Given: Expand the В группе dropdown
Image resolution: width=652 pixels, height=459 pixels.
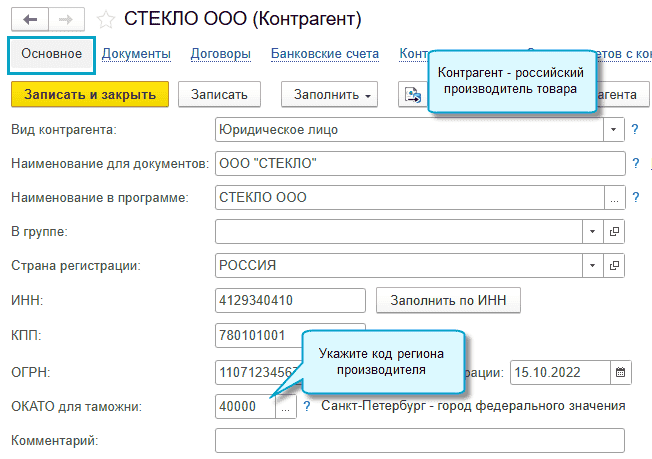Looking at the screenshot, I should tap(592, 232).
